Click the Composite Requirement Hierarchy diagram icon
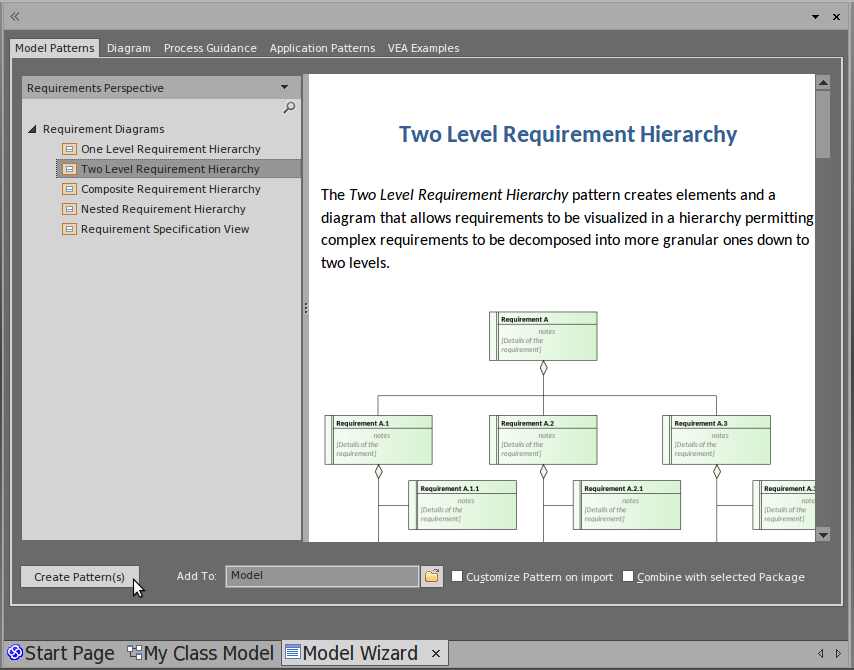The height and width of the screenshot is (670, 854). [69, 189]
